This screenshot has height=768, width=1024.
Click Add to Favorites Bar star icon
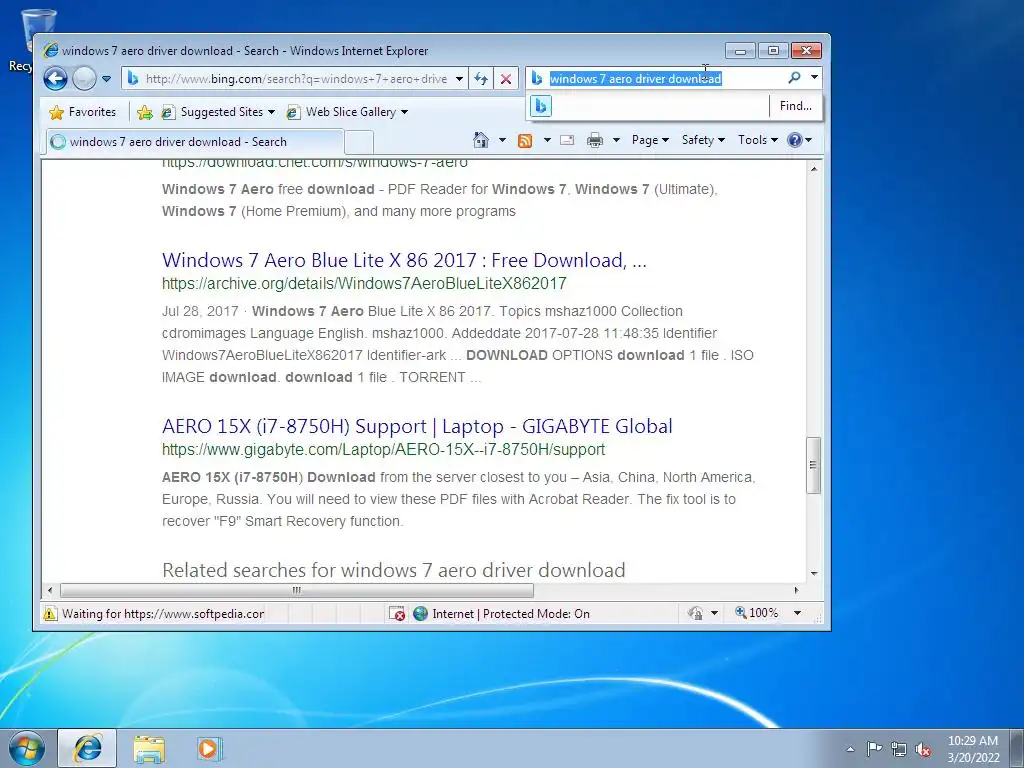pos(145,112)
